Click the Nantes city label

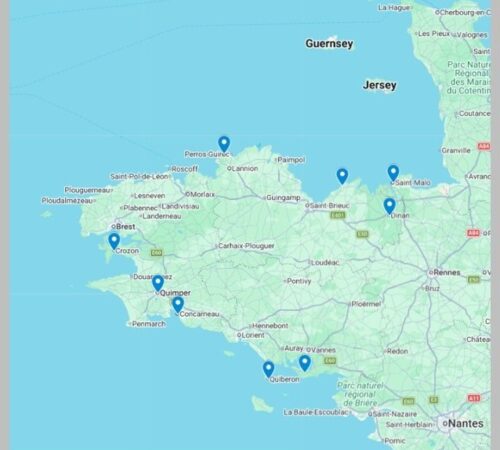click(466, 423)
